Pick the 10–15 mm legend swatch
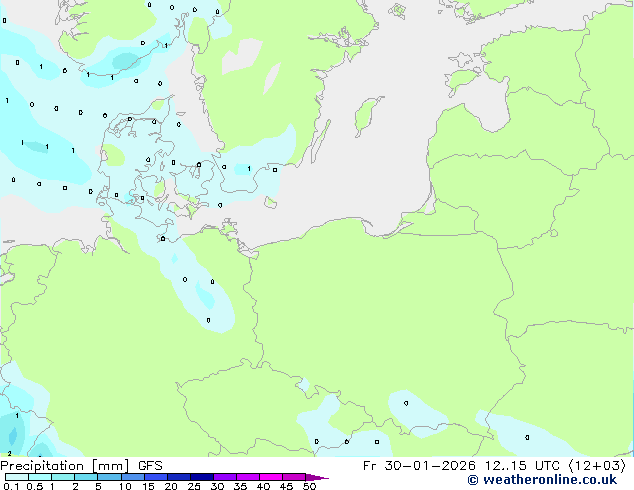Viewport: 634px width, 490px height. pos(133,477)
